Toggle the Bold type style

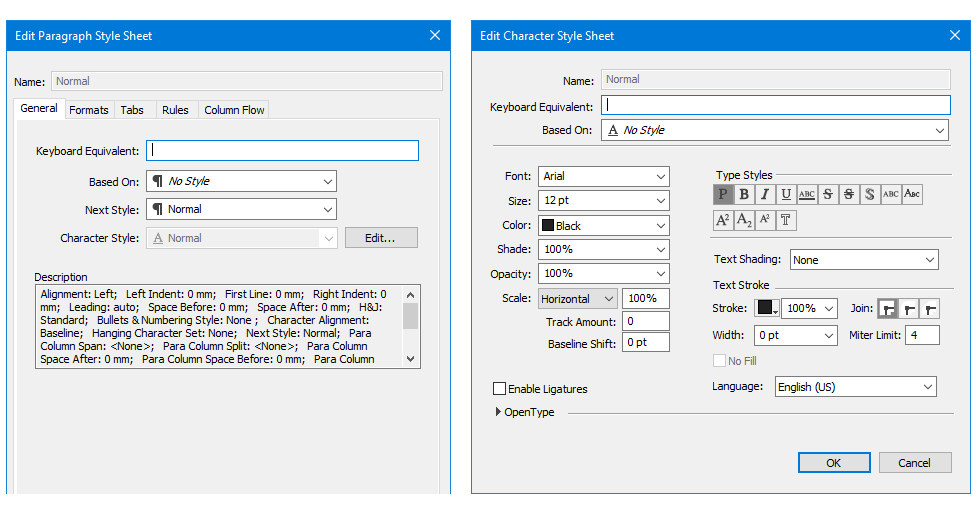744,194
